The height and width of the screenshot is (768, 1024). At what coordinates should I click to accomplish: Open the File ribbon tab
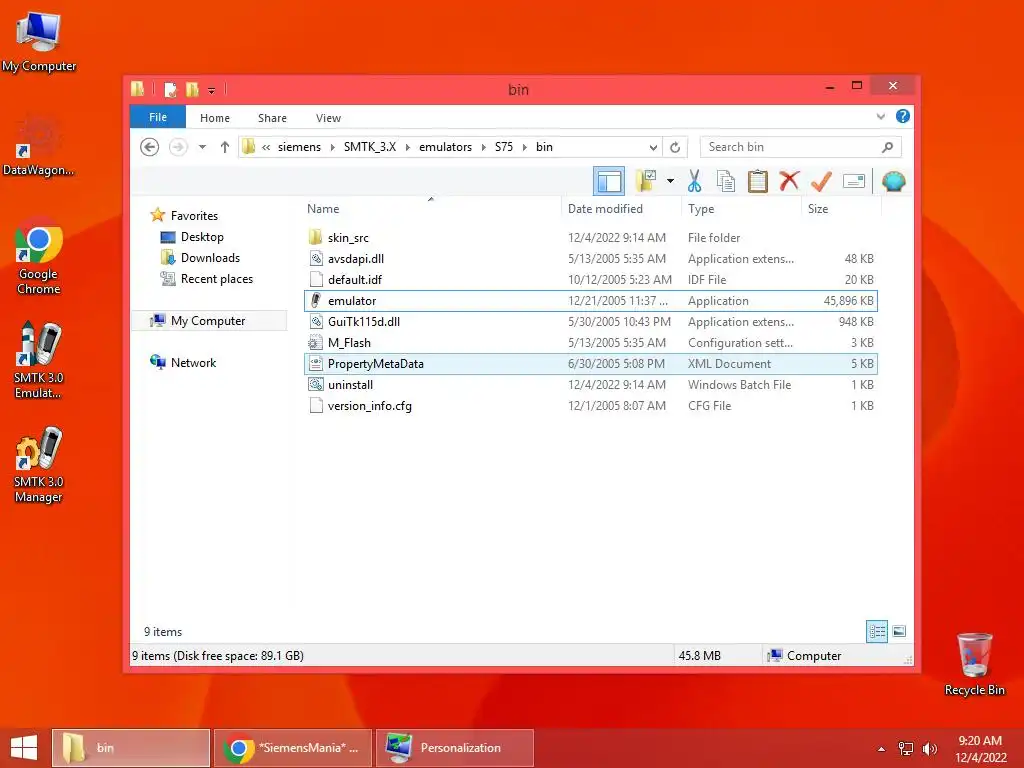157,117
